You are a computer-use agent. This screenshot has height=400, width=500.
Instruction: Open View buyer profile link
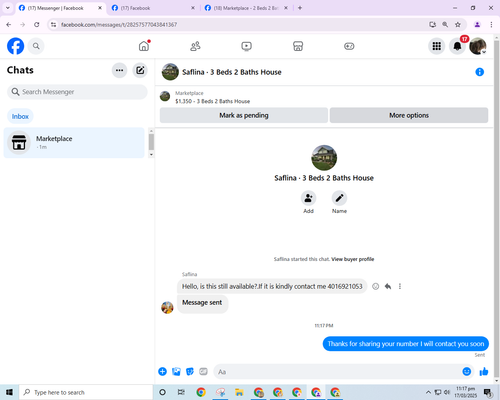tap(353, 259)
